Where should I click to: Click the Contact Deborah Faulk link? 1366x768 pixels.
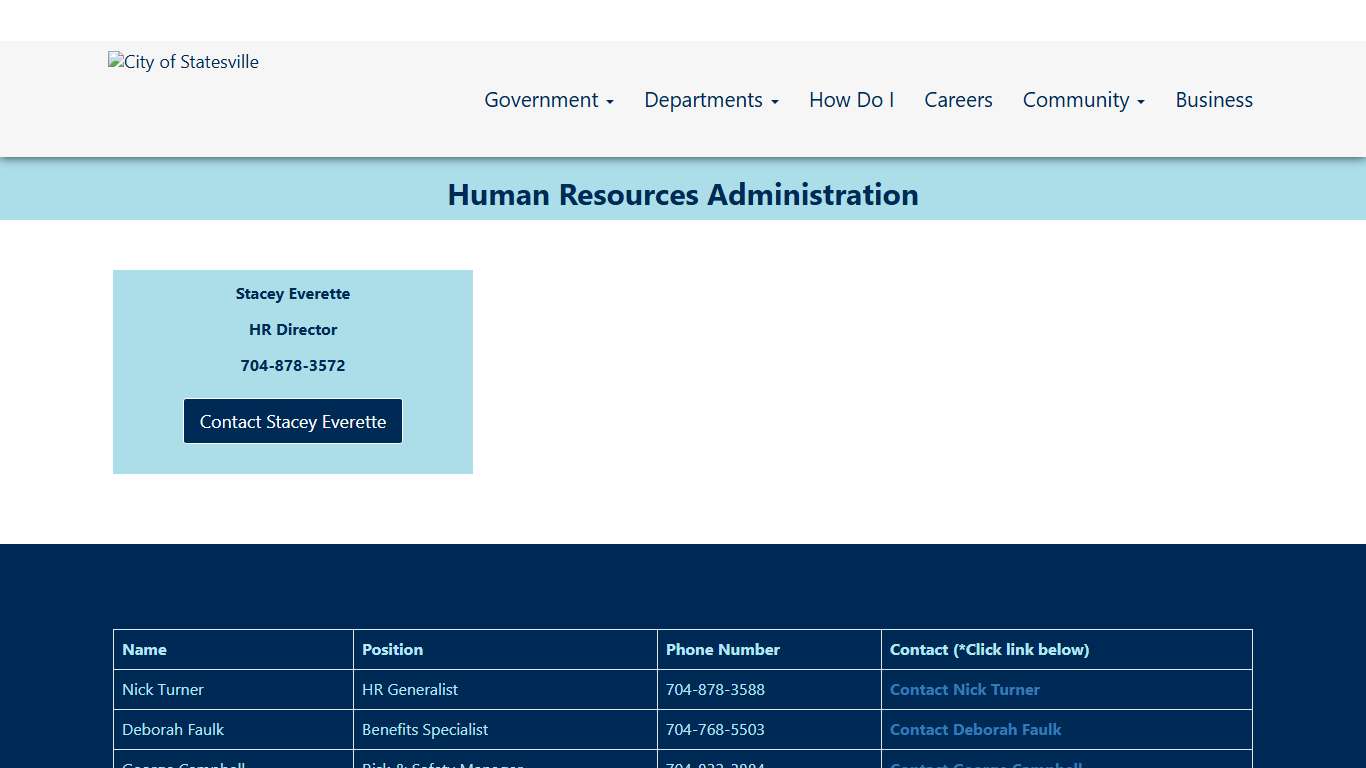pos(975,729)
